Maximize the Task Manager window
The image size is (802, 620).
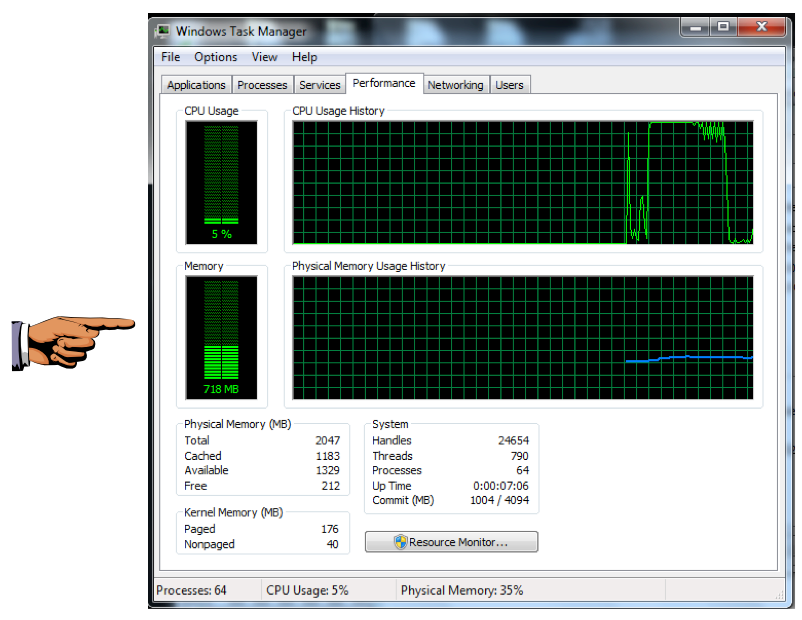[723, 27]
